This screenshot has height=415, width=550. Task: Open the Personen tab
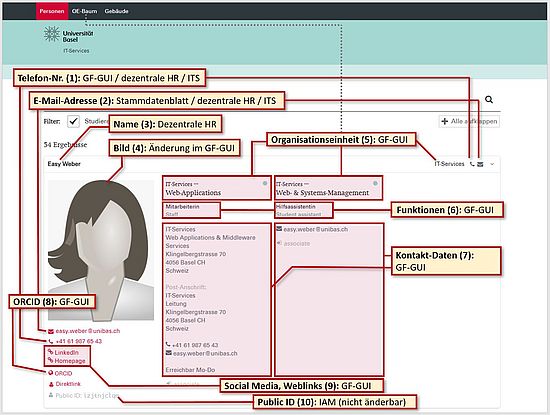pyautogui.click(x=52, y=11)
